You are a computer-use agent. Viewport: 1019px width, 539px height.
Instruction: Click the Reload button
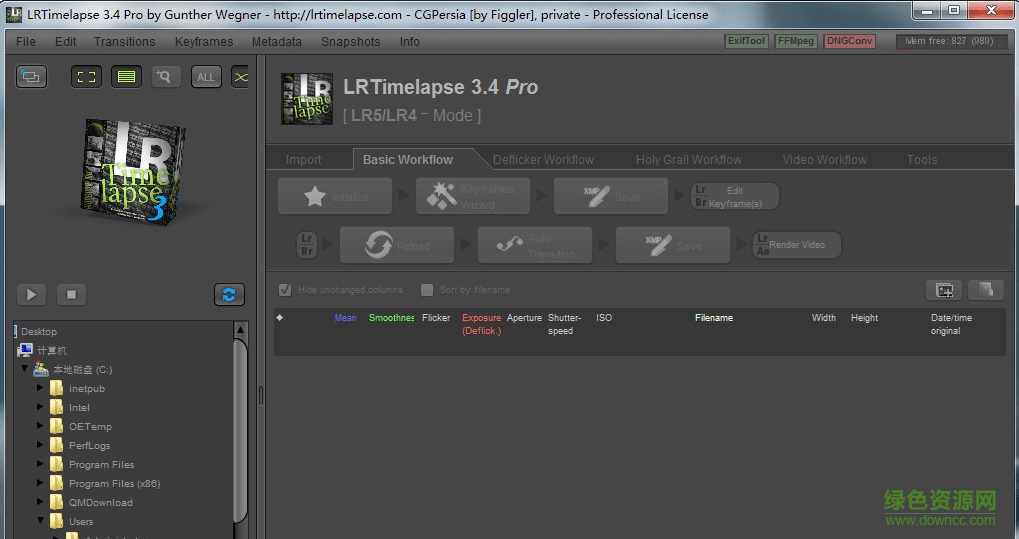tap(397, 245)
